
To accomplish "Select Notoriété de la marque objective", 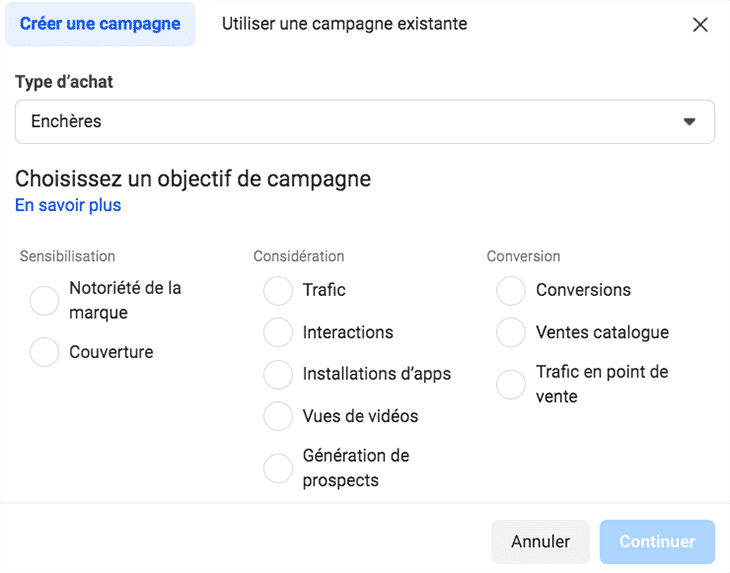I will [x=45, y=301].
